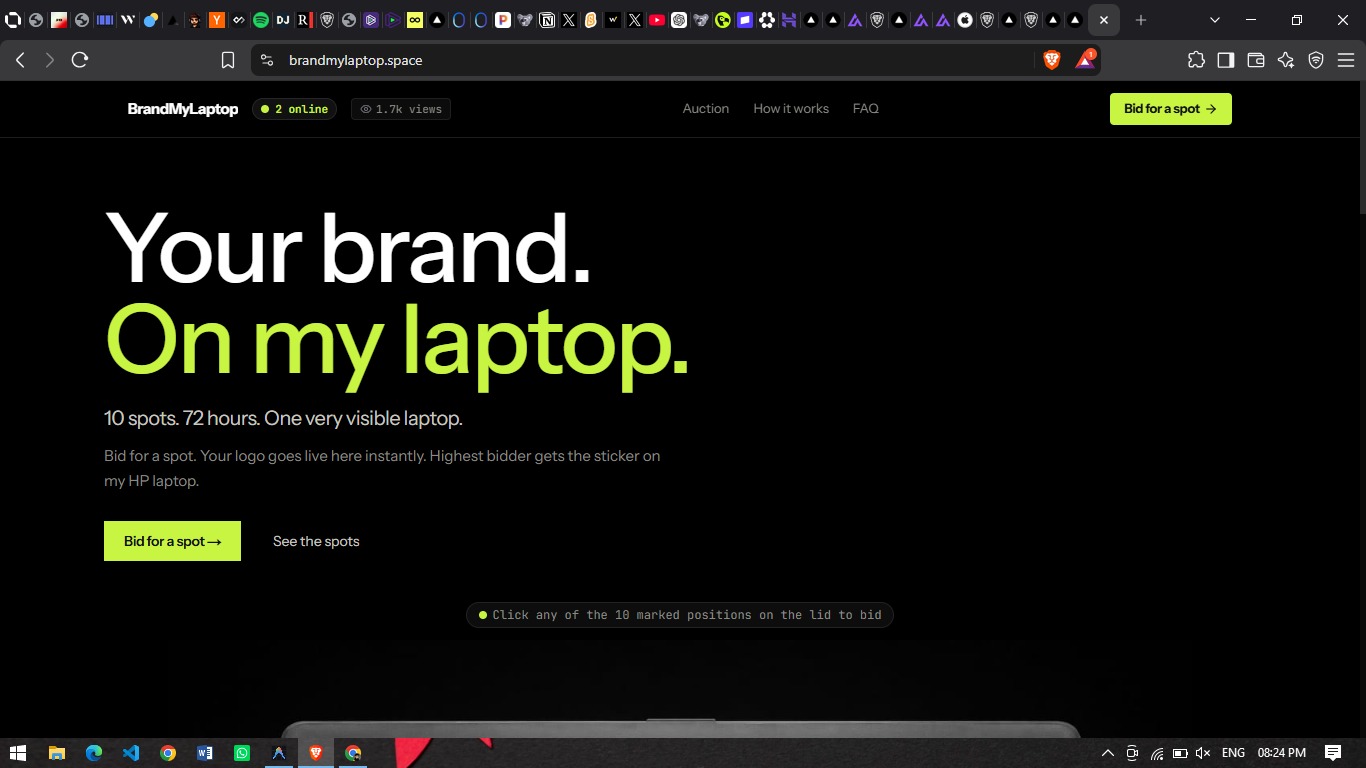Open the Brave Wallet icon
This screenshot has height=768, width=1366.
pyautogui.click(x=1256, y=60)
